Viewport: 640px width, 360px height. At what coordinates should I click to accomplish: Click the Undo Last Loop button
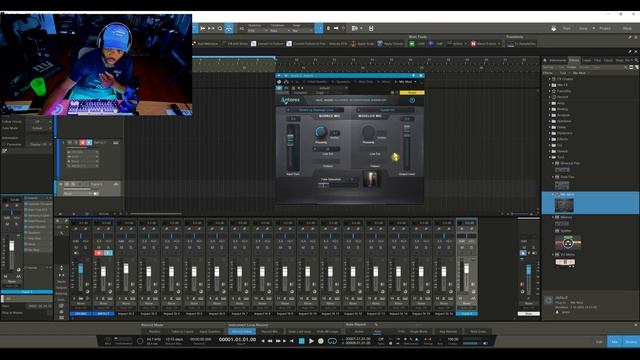click(x=299, y=331)
